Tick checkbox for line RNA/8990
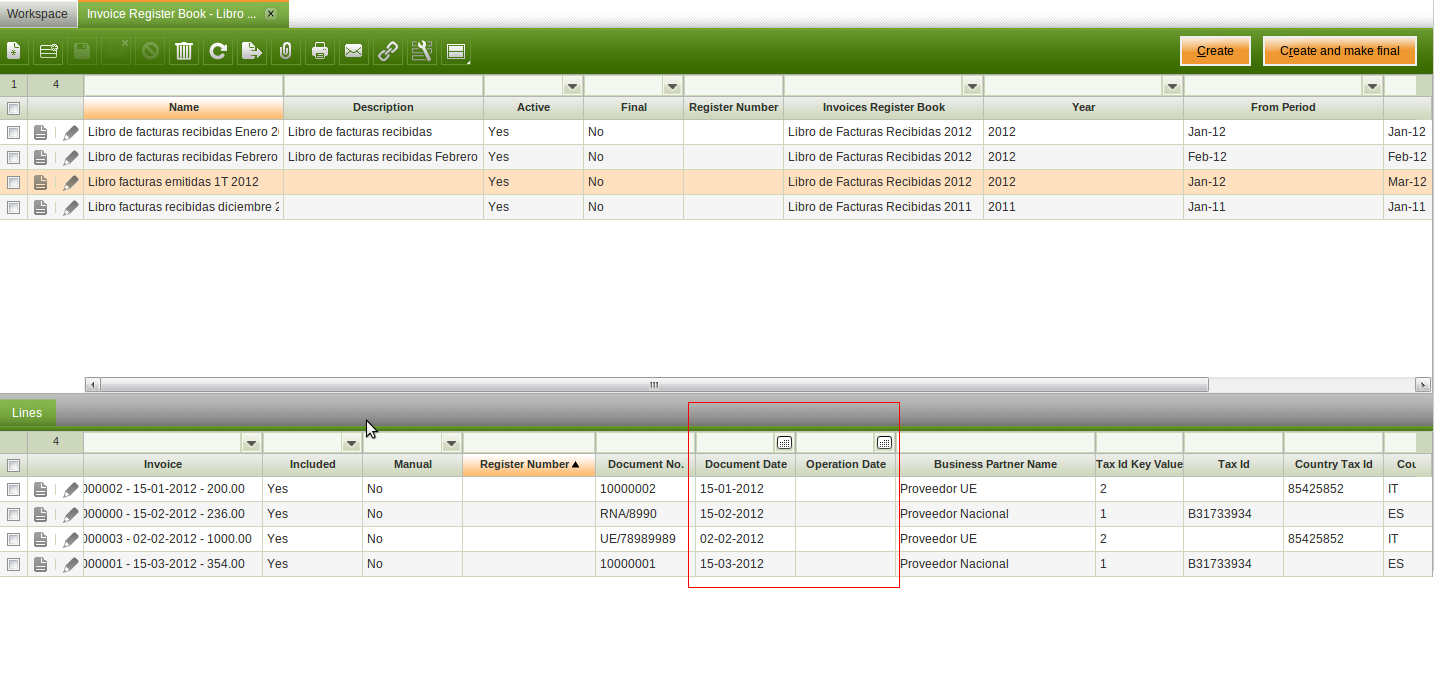Viewport: 1434px width, 690px height. coord(14,514)
